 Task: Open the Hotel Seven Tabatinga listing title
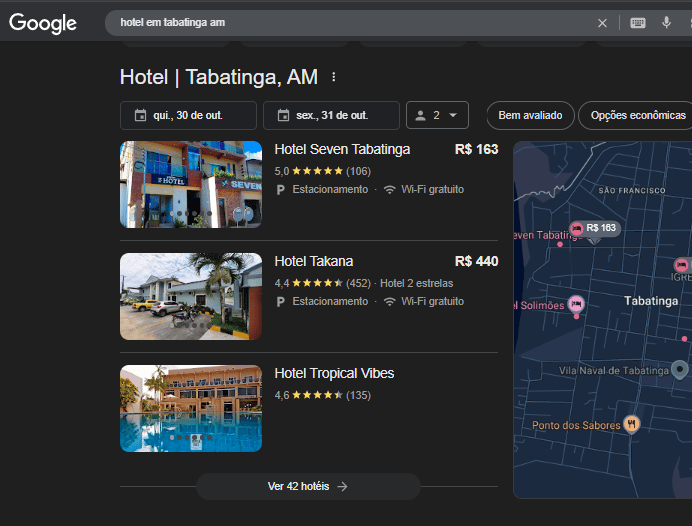pyautogui.click(x=342, y=150)
